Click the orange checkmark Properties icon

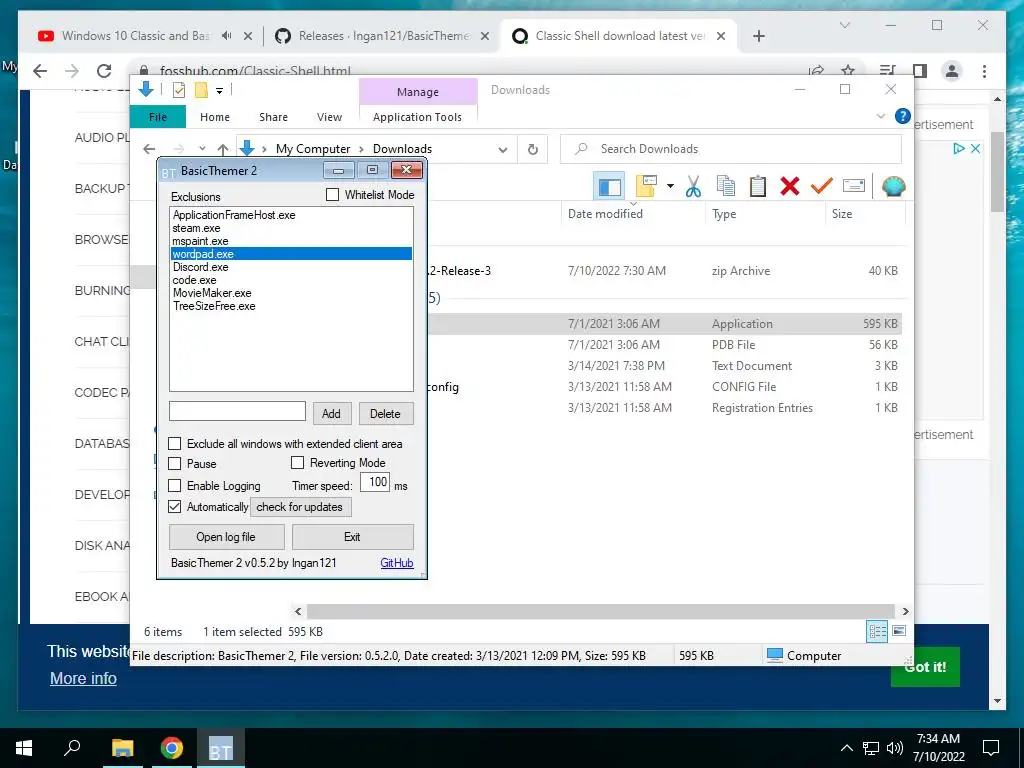click(x=822, y=186)
